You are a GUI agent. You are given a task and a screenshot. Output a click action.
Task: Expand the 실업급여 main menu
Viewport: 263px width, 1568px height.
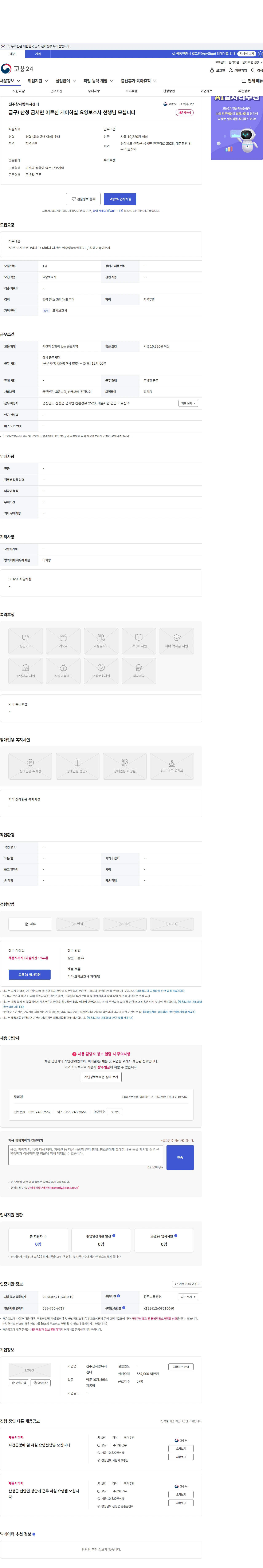tap(66, 81)
